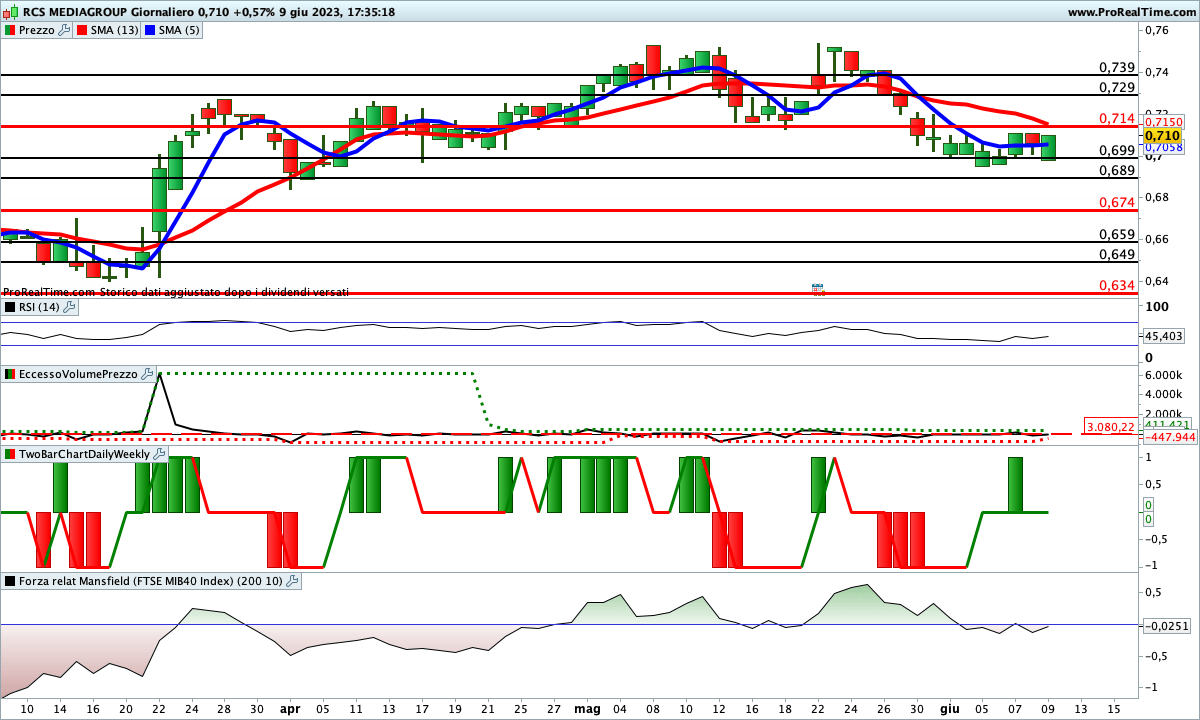1200x720 pixels.
Task: Select the SMA (13) indicator label
Action: point(114,30)
